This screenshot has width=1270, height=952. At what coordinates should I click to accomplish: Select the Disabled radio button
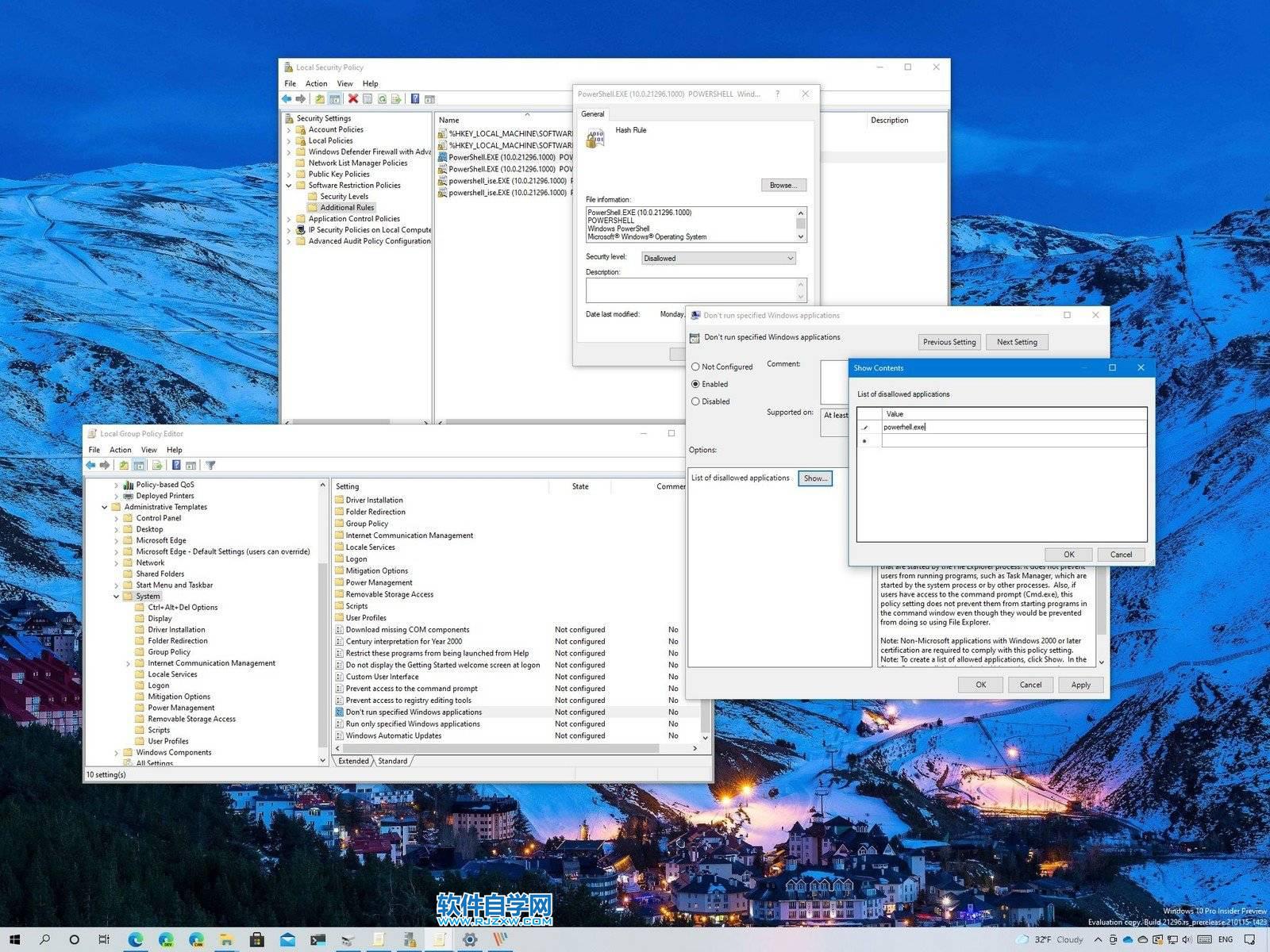click(x=696, y=401)
